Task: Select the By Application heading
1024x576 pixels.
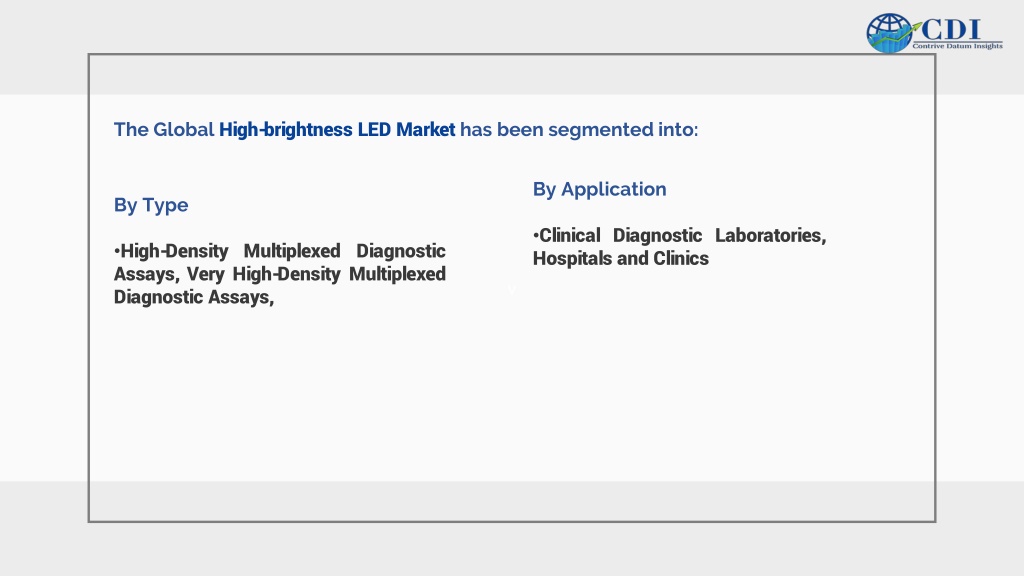Action: [x=600, y=189]
